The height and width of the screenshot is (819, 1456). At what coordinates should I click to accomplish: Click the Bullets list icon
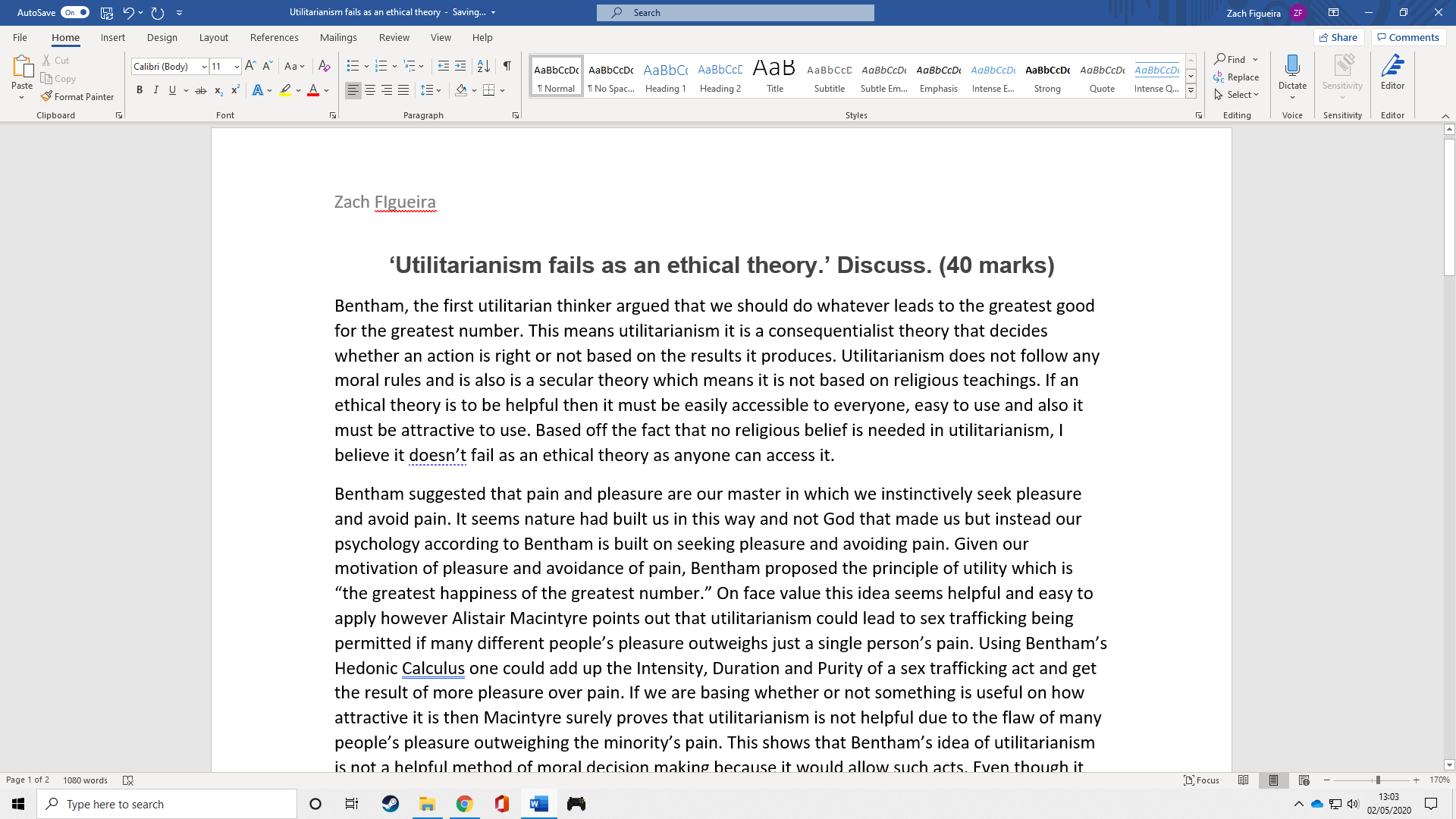(x=353, y=66)
